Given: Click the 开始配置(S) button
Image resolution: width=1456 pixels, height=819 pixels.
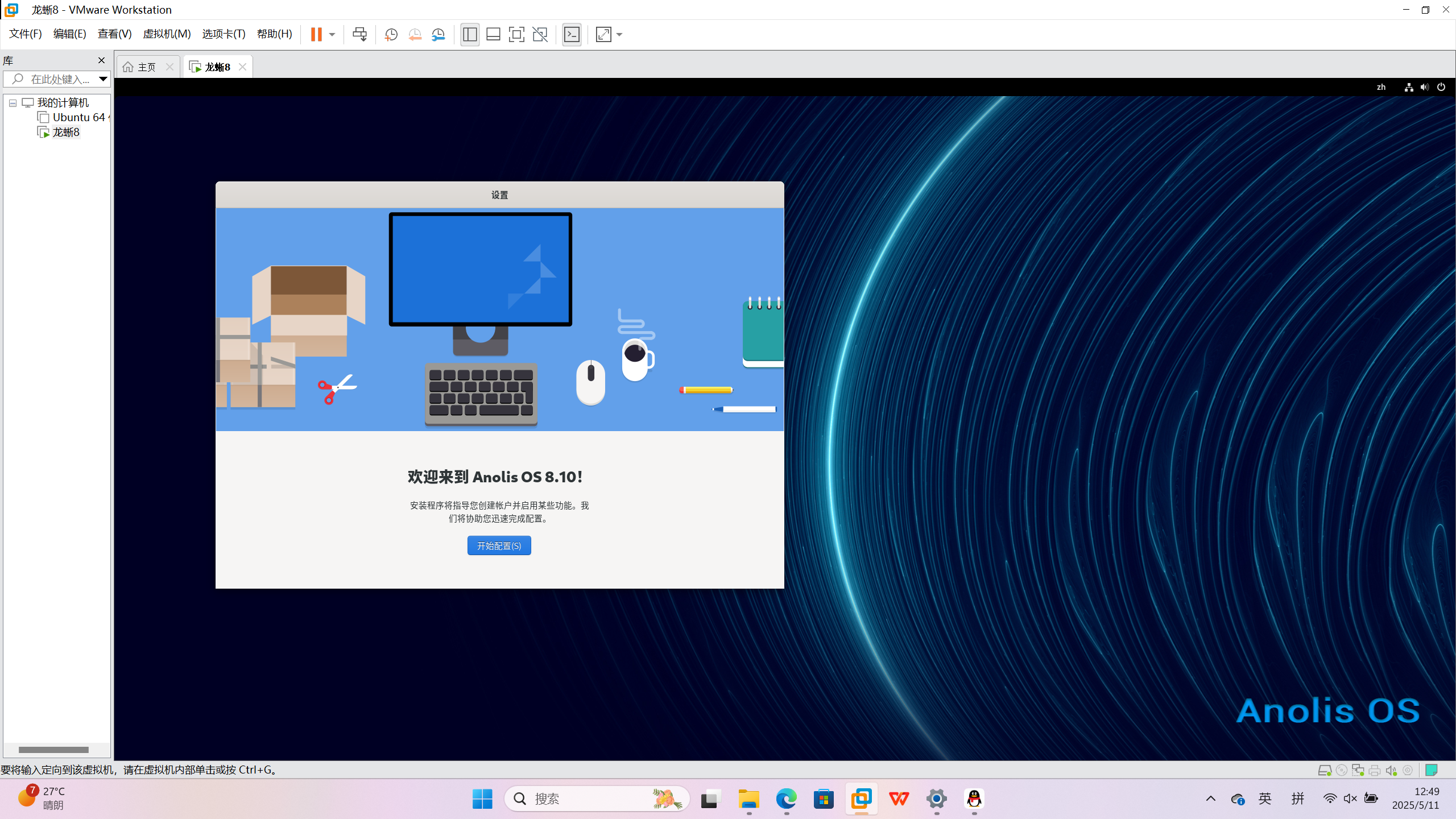Looking at the screenshot, I should point(499,545).
